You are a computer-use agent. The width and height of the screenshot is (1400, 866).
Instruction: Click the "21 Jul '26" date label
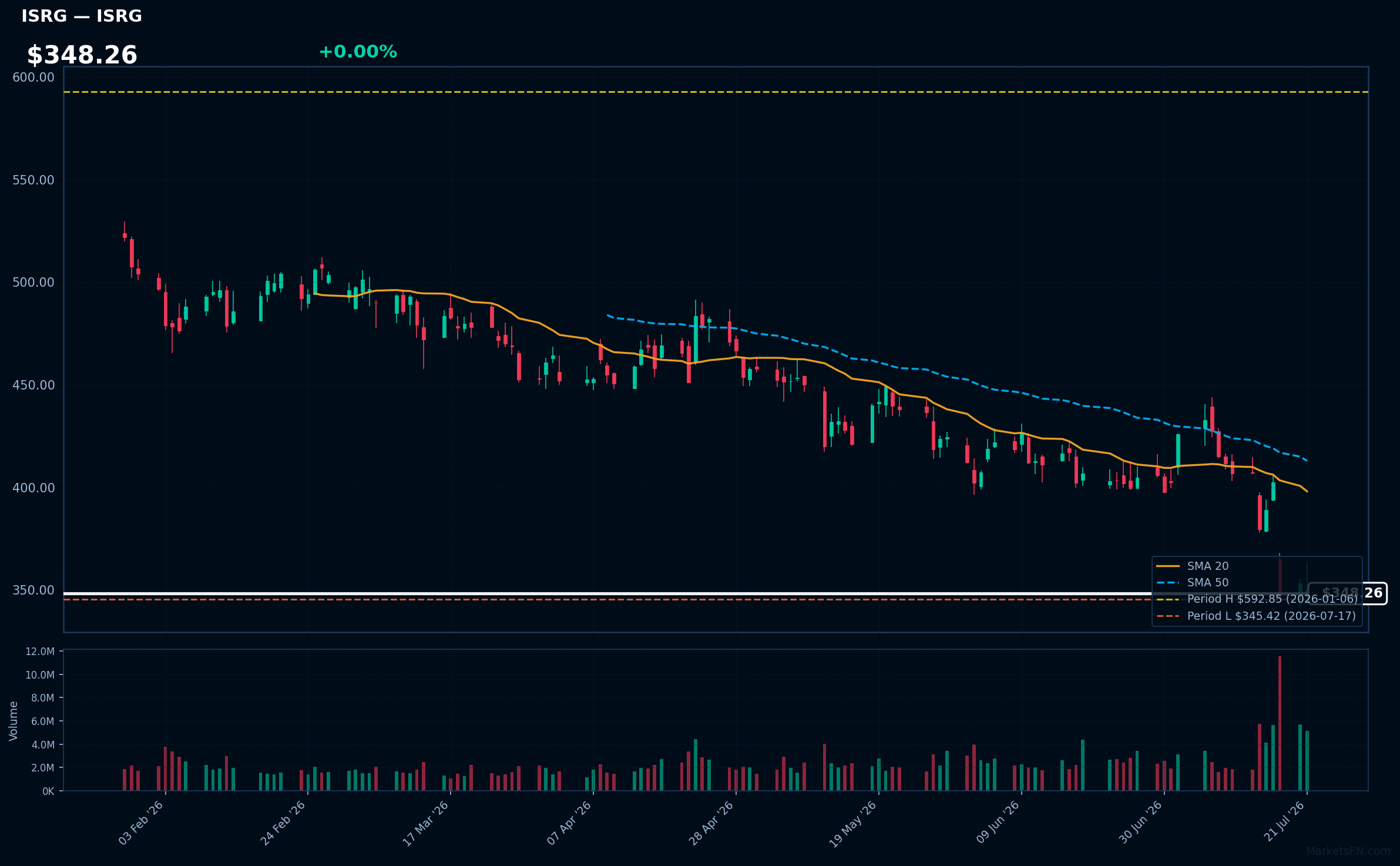1284,822
